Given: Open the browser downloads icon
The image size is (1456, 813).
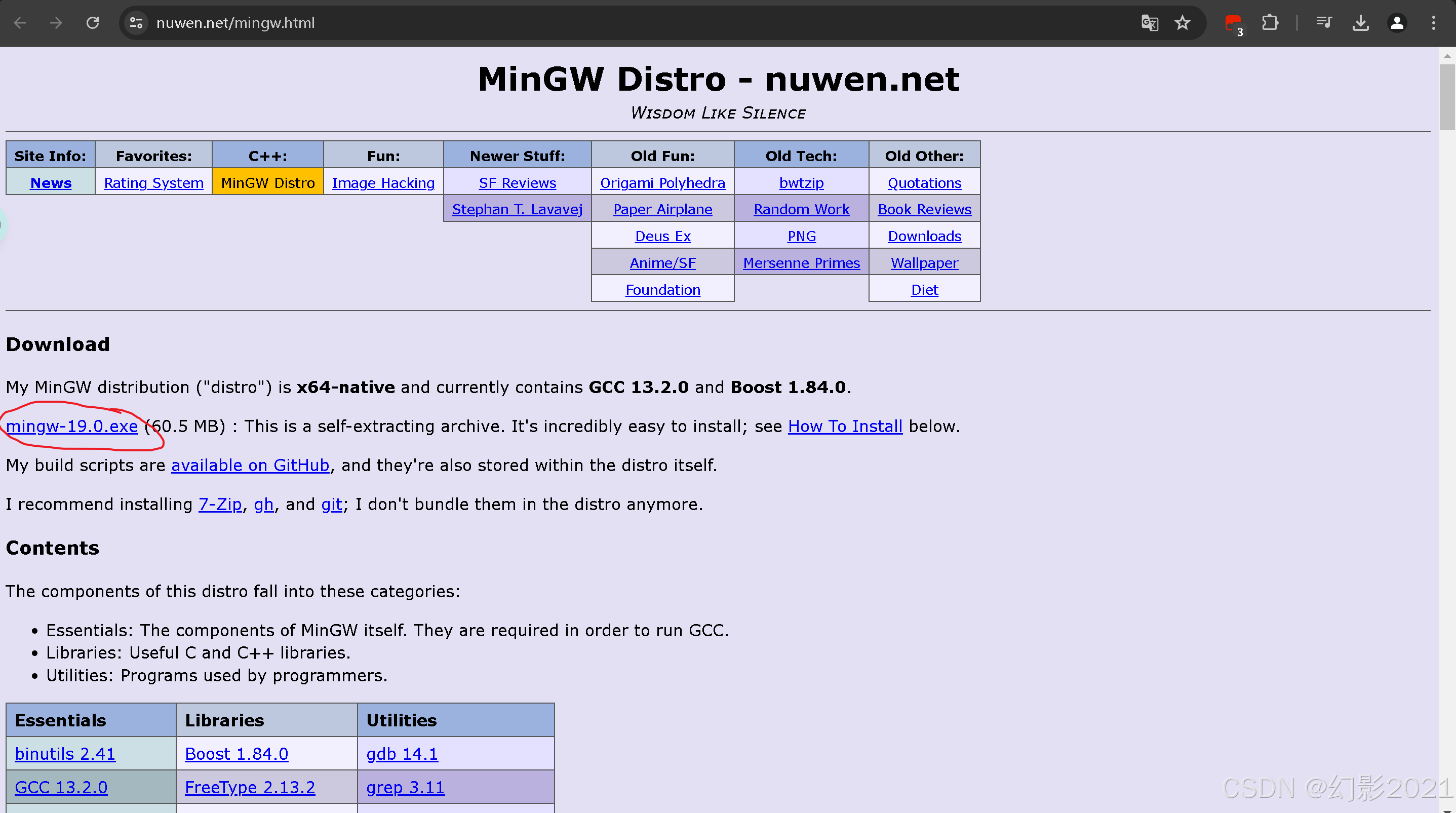Looking at the screenshot, I should tap(1360, 23).
